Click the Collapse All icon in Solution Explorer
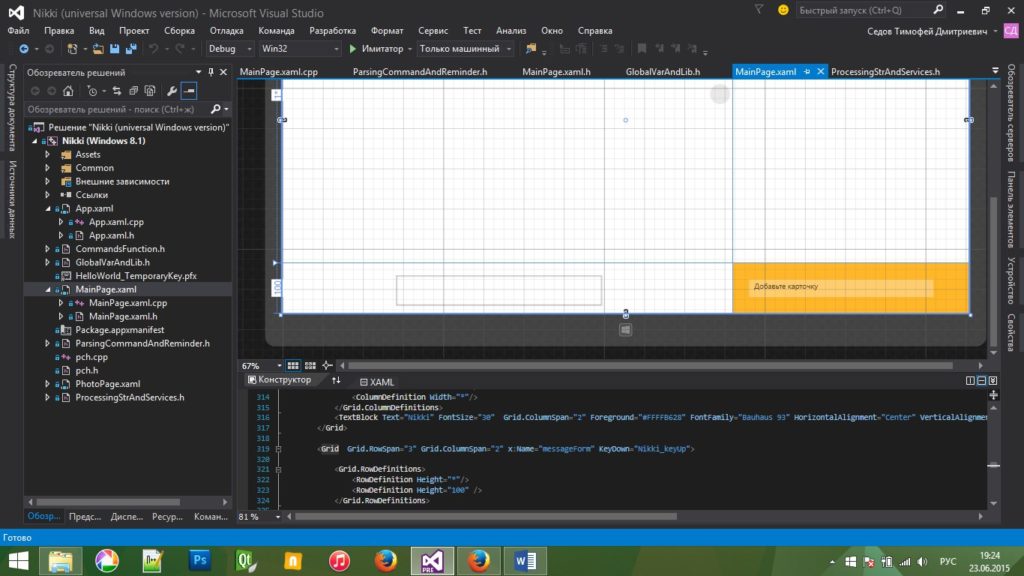Viewport: 1024px width, 576px height. coord(132,91)
